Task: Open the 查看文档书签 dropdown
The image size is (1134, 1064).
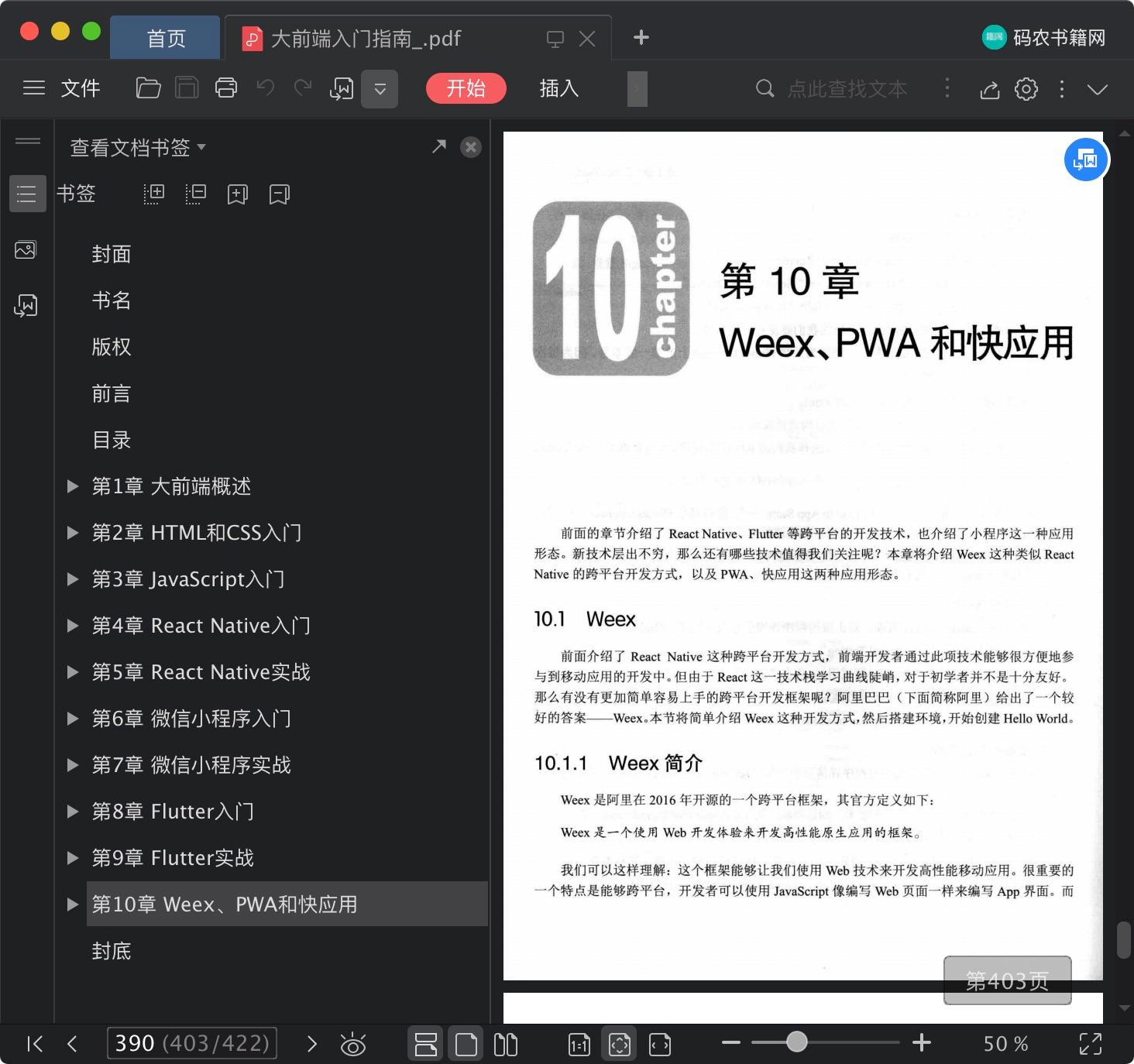Action: click(138, 147)
